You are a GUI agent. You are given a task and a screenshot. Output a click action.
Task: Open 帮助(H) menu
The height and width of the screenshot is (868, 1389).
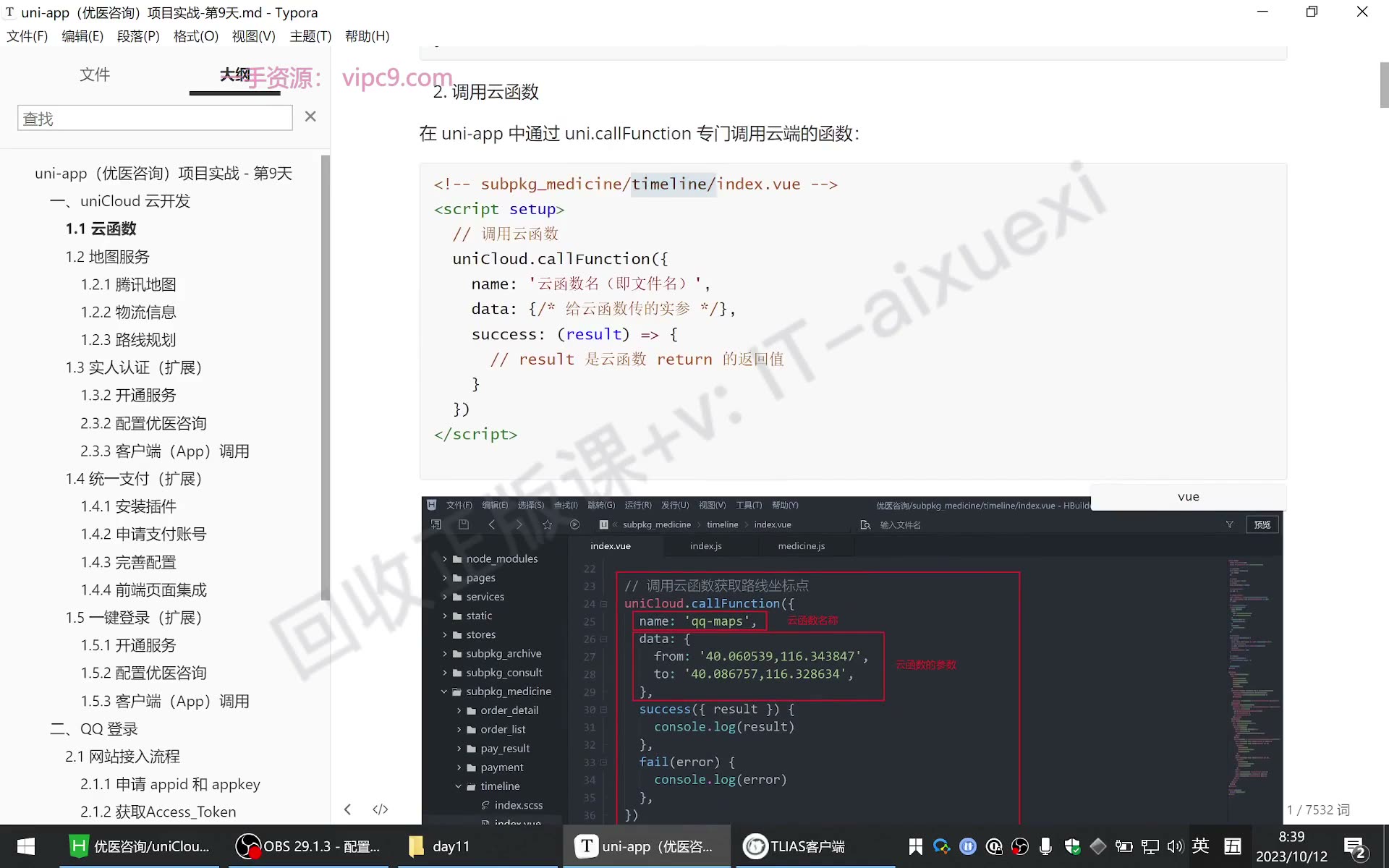coord(368,36)
